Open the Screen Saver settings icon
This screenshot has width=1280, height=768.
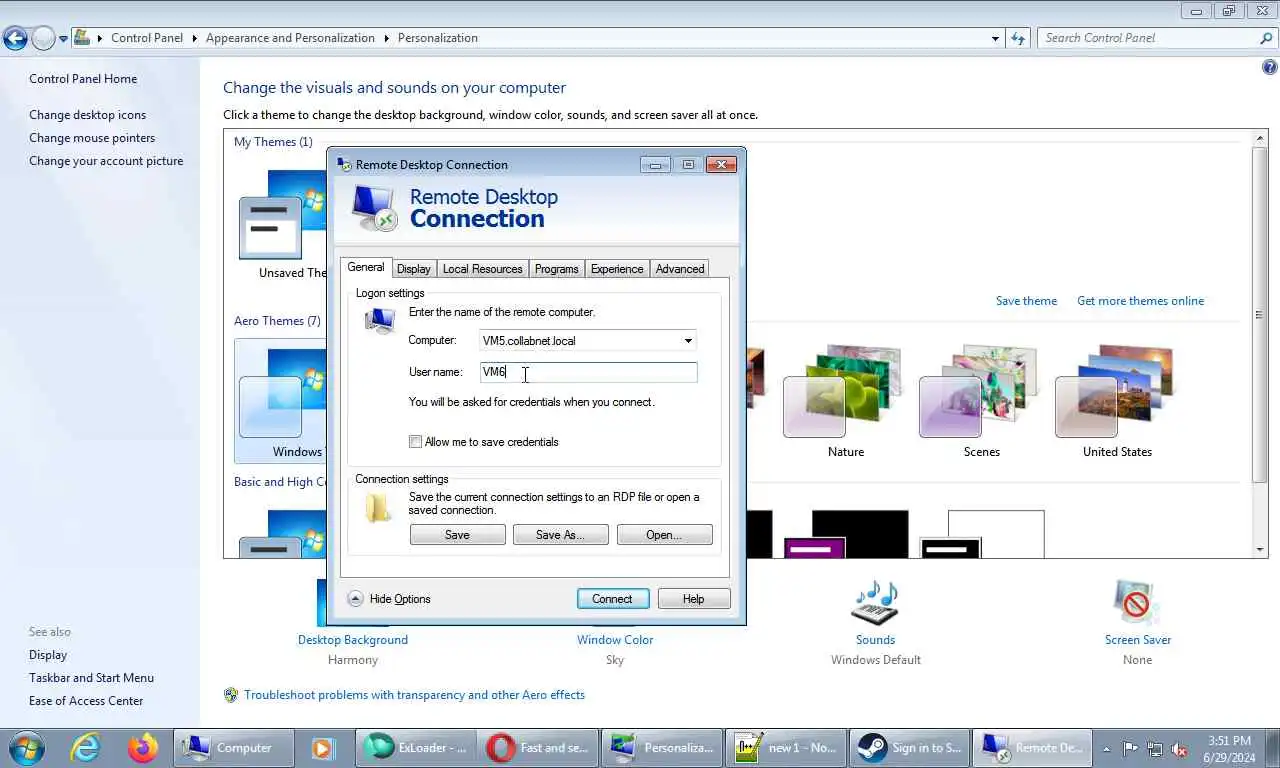(x=1137, y=602)
